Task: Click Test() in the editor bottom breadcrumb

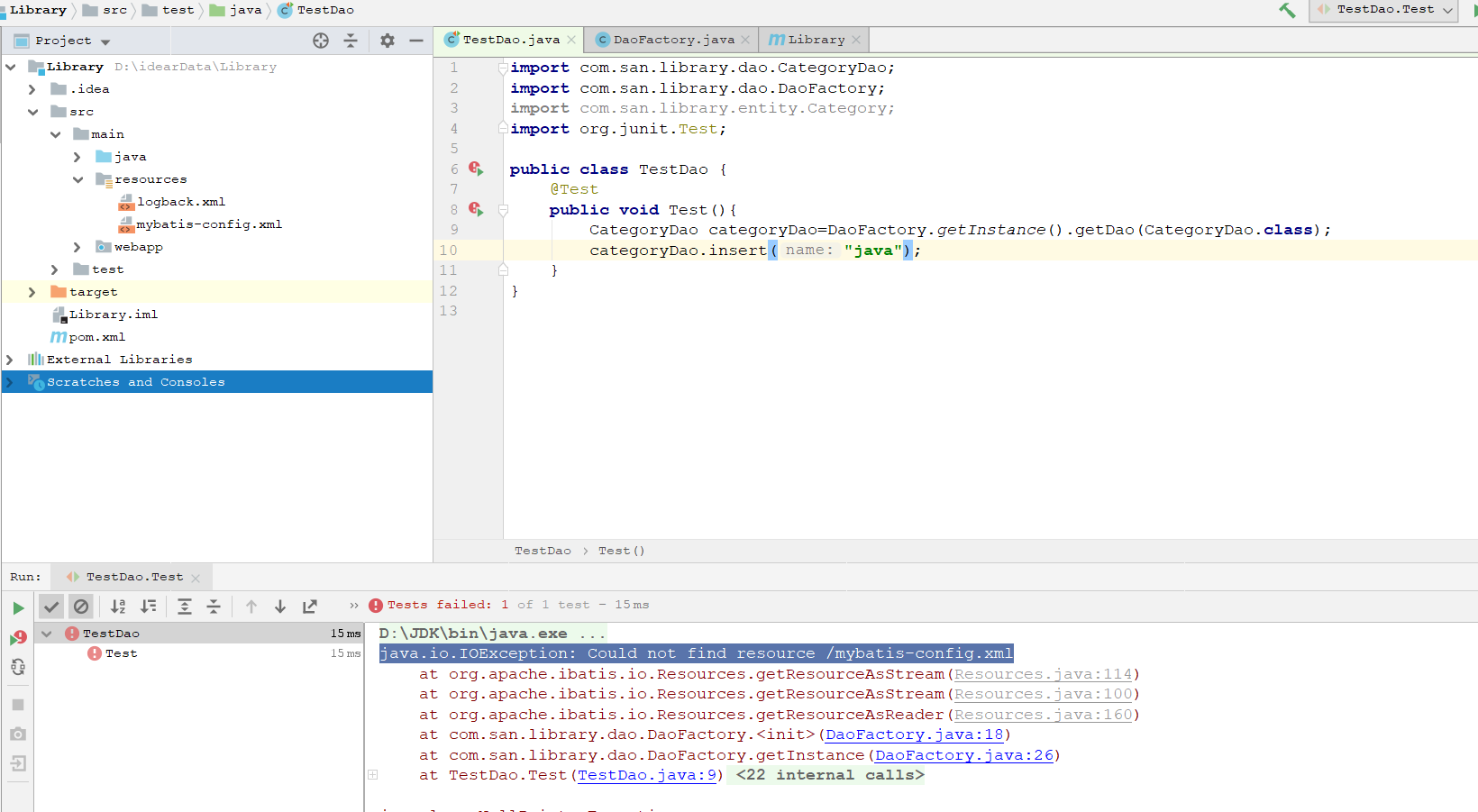Action: (622, 551)
